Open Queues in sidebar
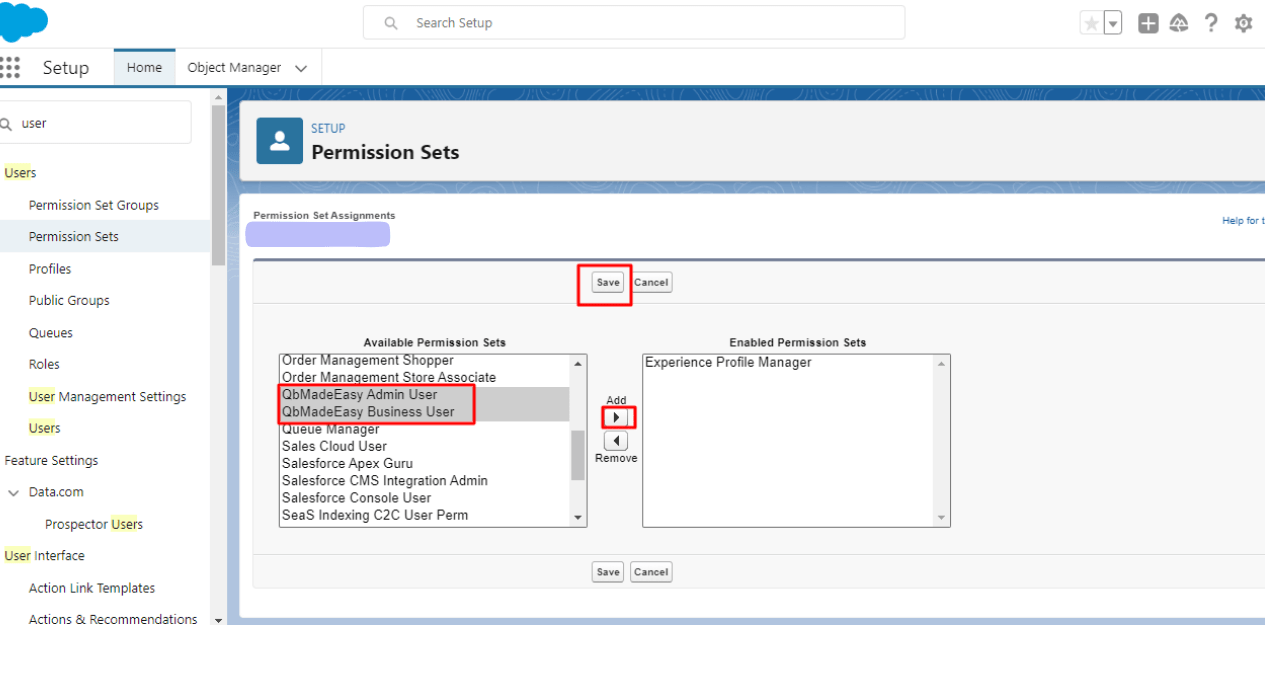This screenshot has width=1265, height=673. coord(51,333)
